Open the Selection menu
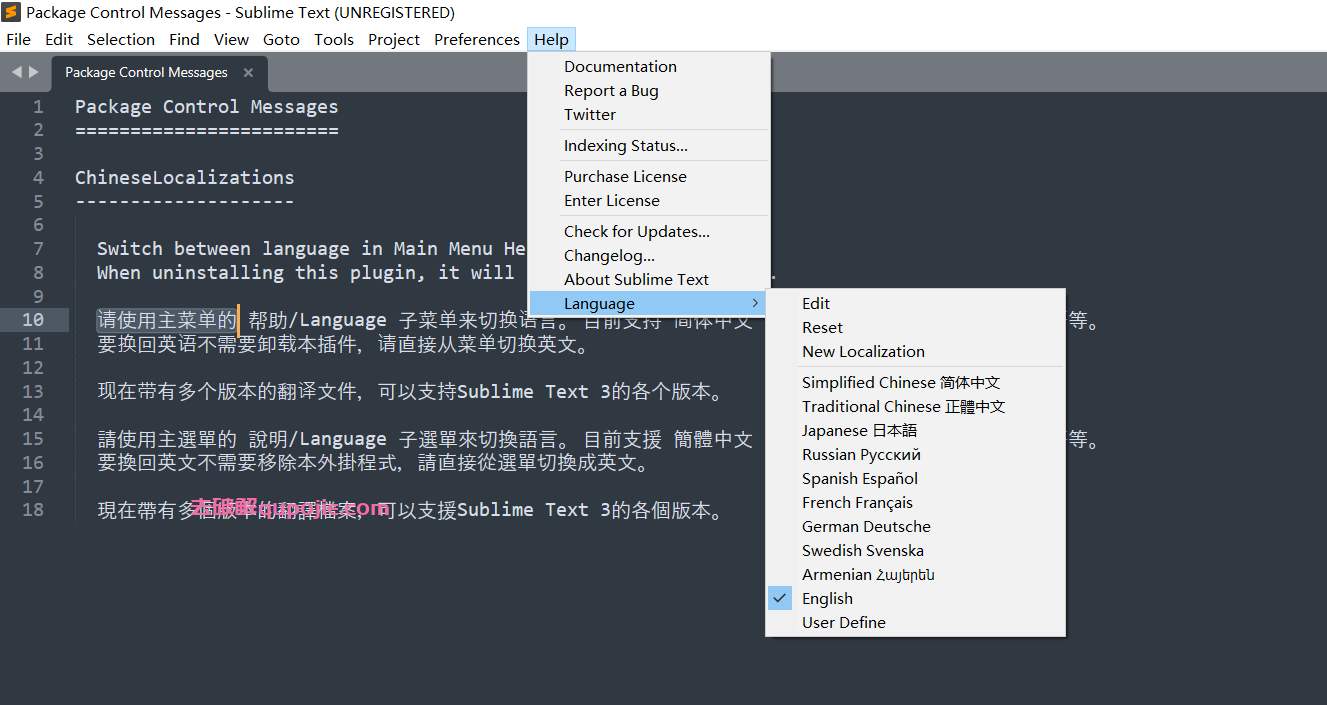 (x=121, y=39)
